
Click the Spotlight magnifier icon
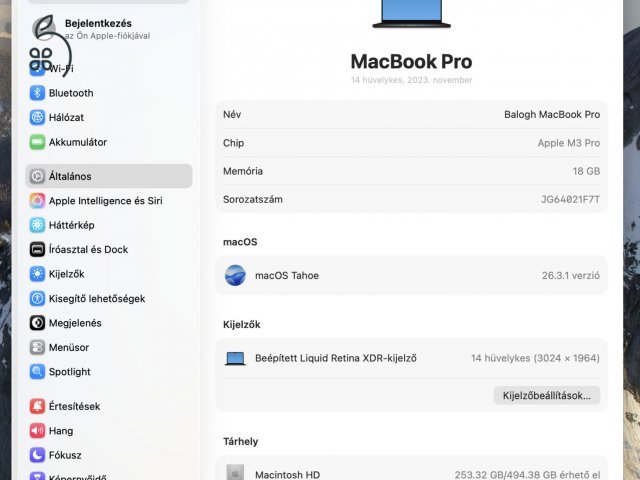pos(37,372)
